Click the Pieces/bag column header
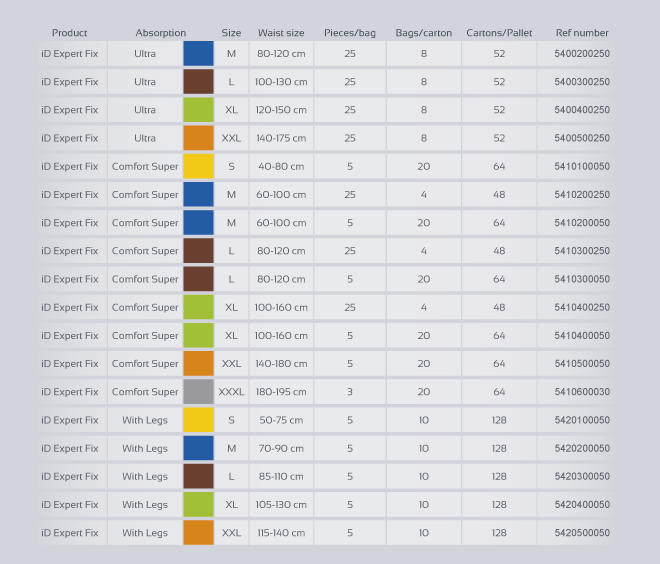Viewport: 660px width, 564px height. point(350,33)
